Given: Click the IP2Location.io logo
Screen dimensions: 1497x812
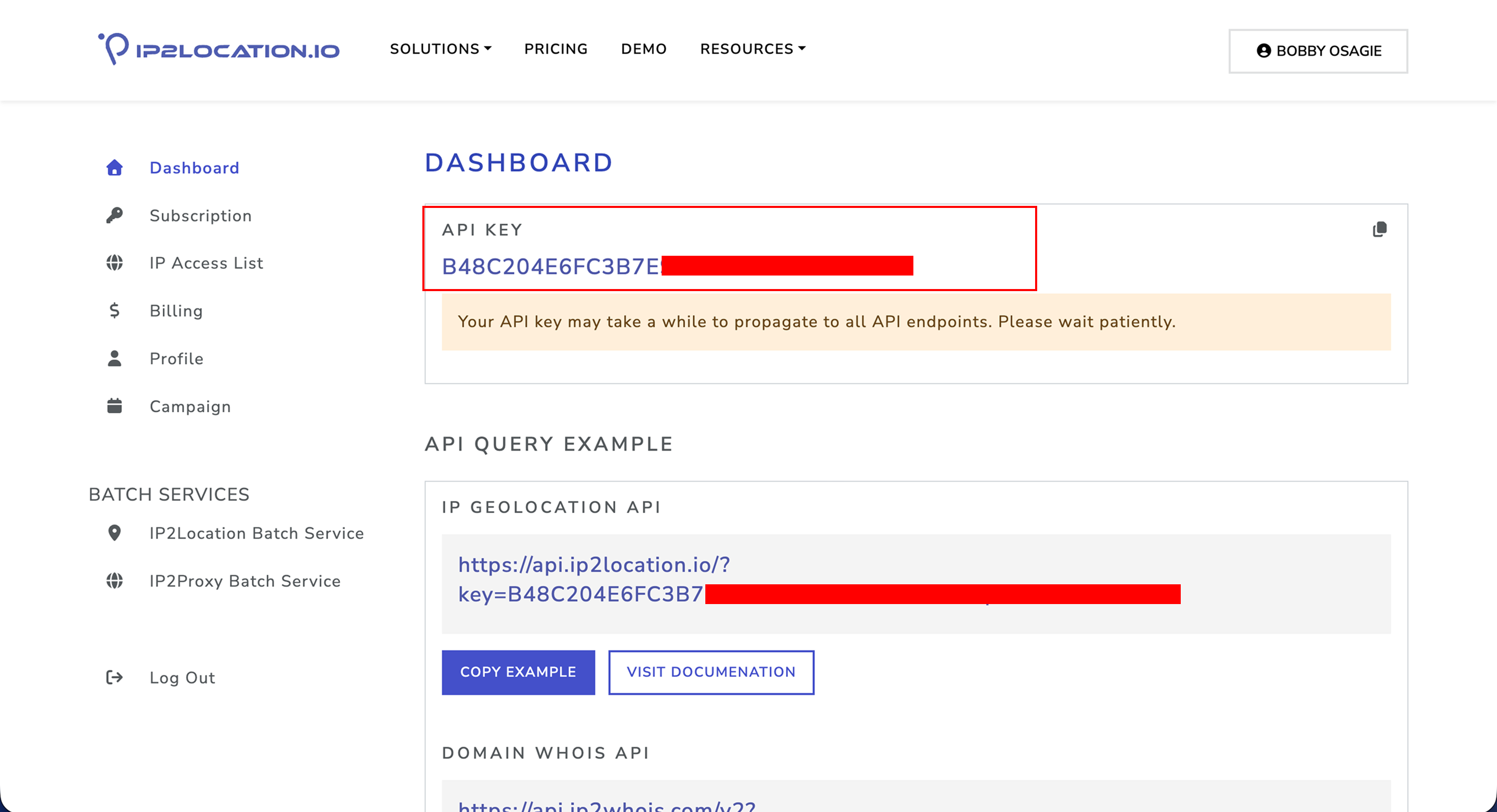Looking at the screenshot, I should pyautogui.click(x=218, y=49).
